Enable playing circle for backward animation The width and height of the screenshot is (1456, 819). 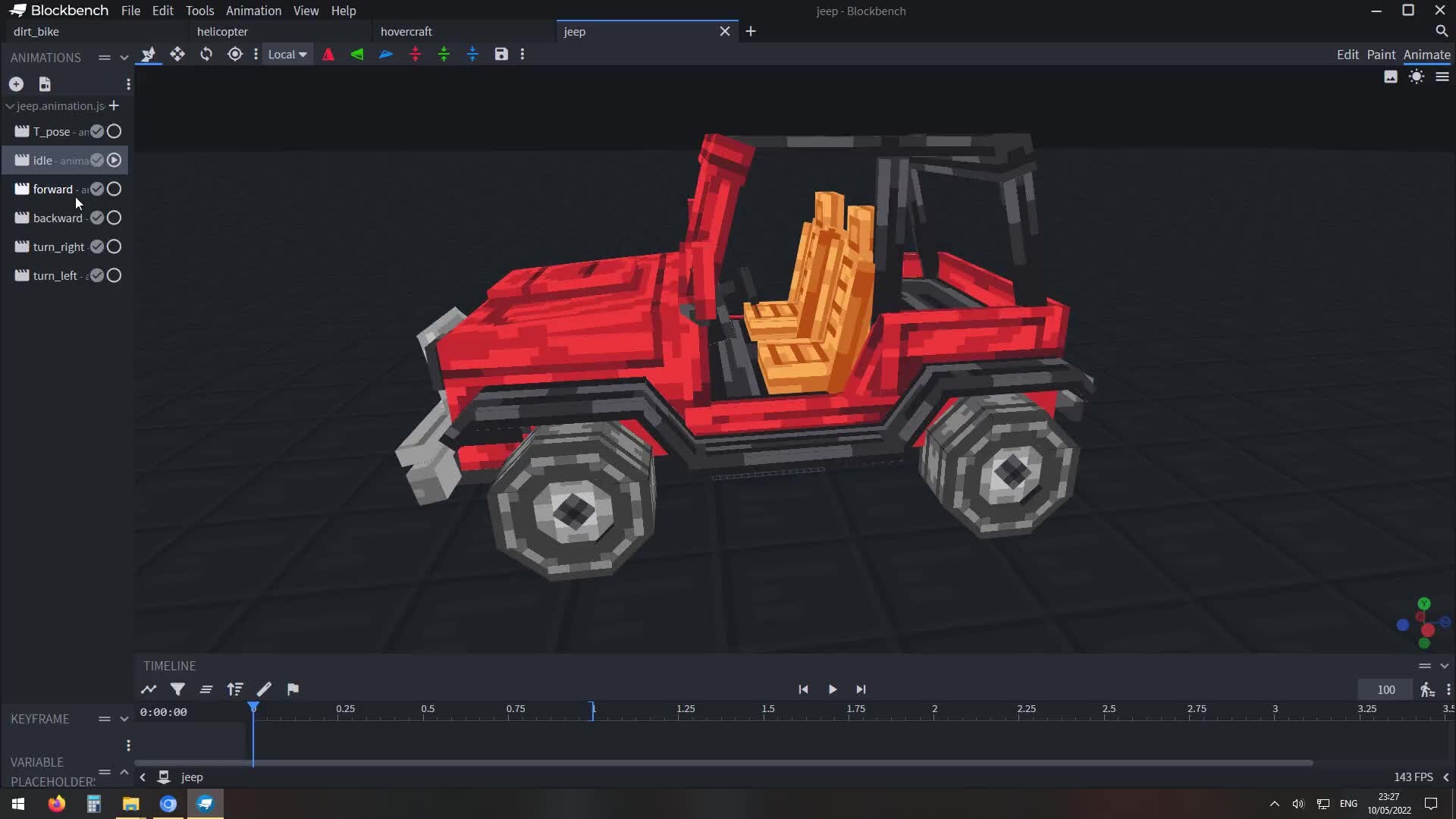pyautogui.click(x=114, y=218)
